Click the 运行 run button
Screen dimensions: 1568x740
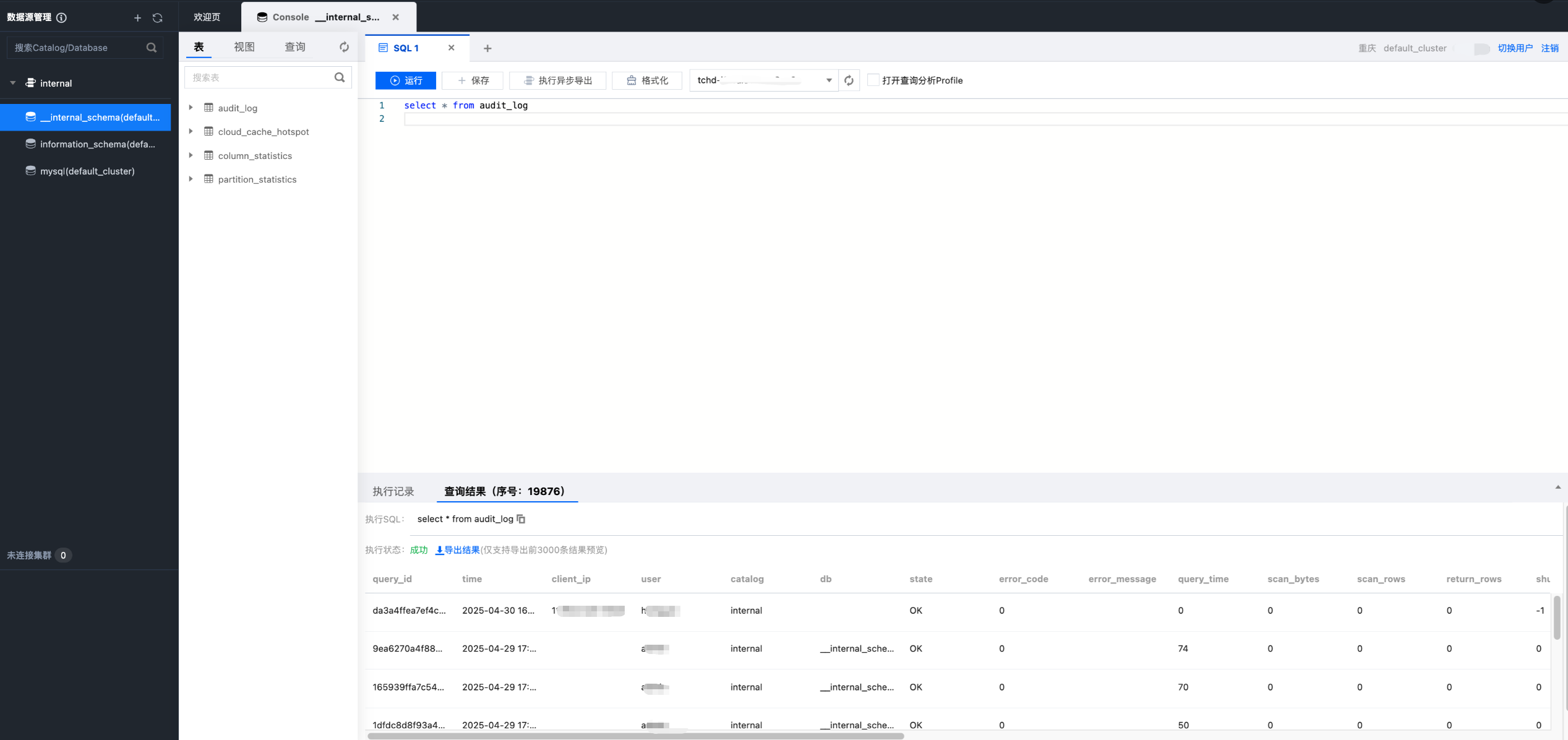pyautogui.click(x=406, y=80)
